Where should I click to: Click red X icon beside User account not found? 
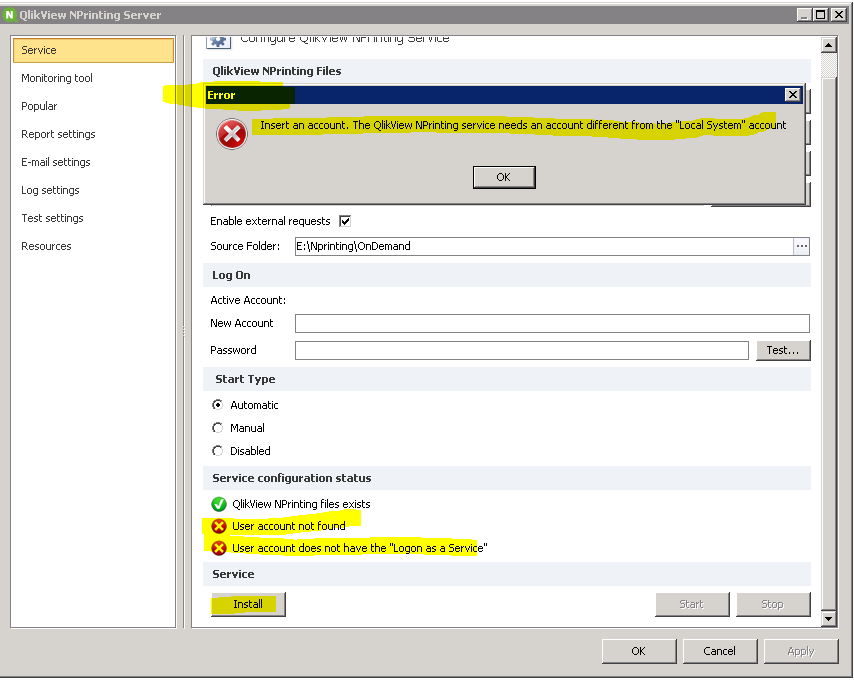(219, 526)
